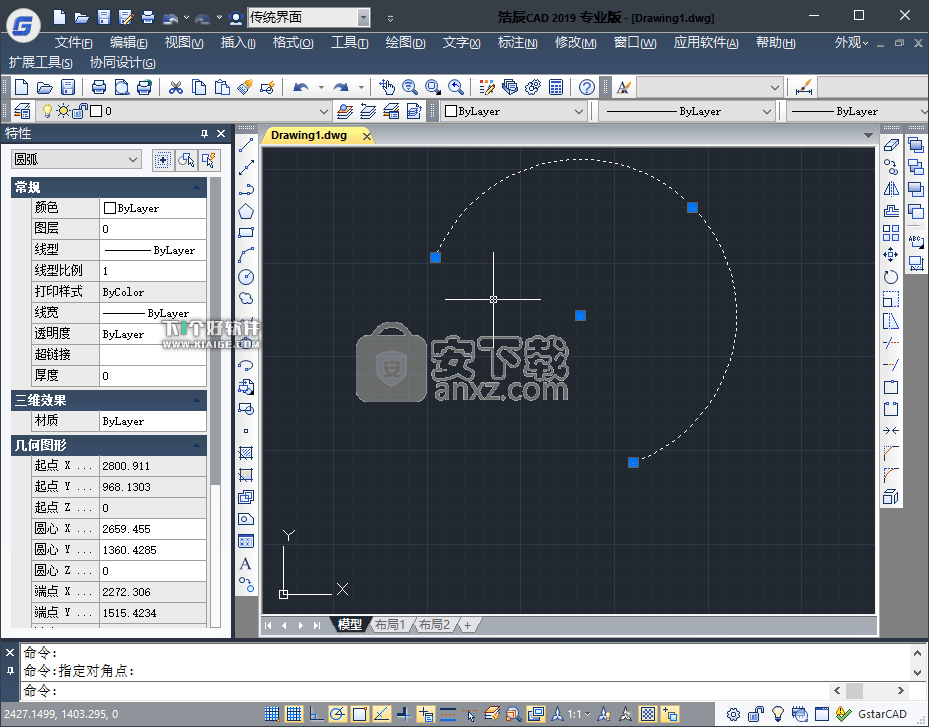Switch to the 布局1 tab
Screen dimensions: 929x727
[x=390, y=624]
